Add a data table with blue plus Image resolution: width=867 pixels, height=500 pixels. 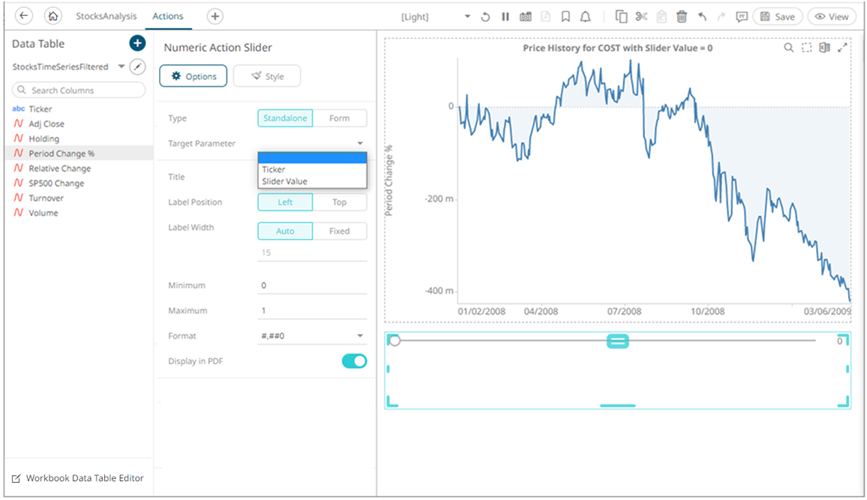pos(137,44)
